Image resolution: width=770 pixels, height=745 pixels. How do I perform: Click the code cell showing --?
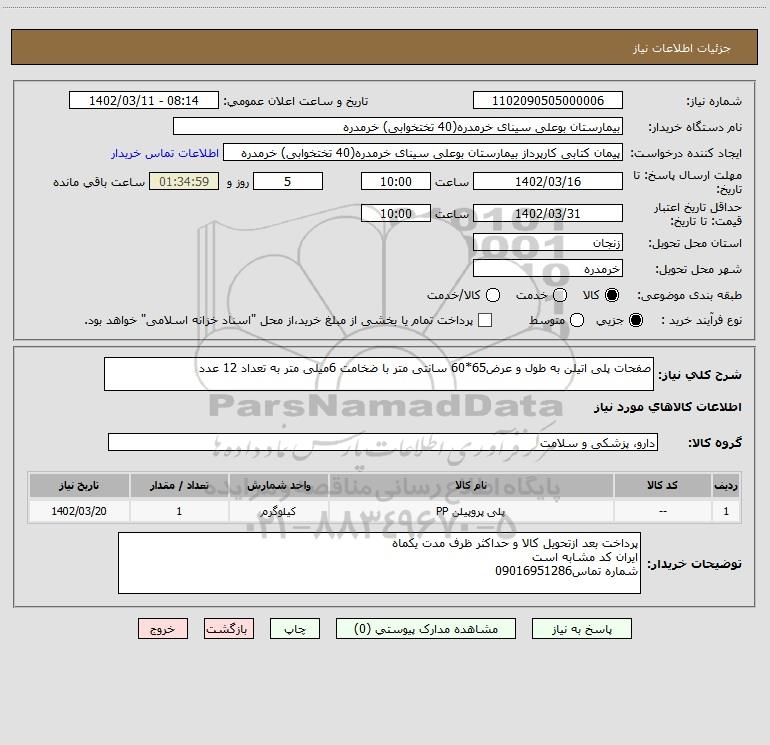click(662, 511)
